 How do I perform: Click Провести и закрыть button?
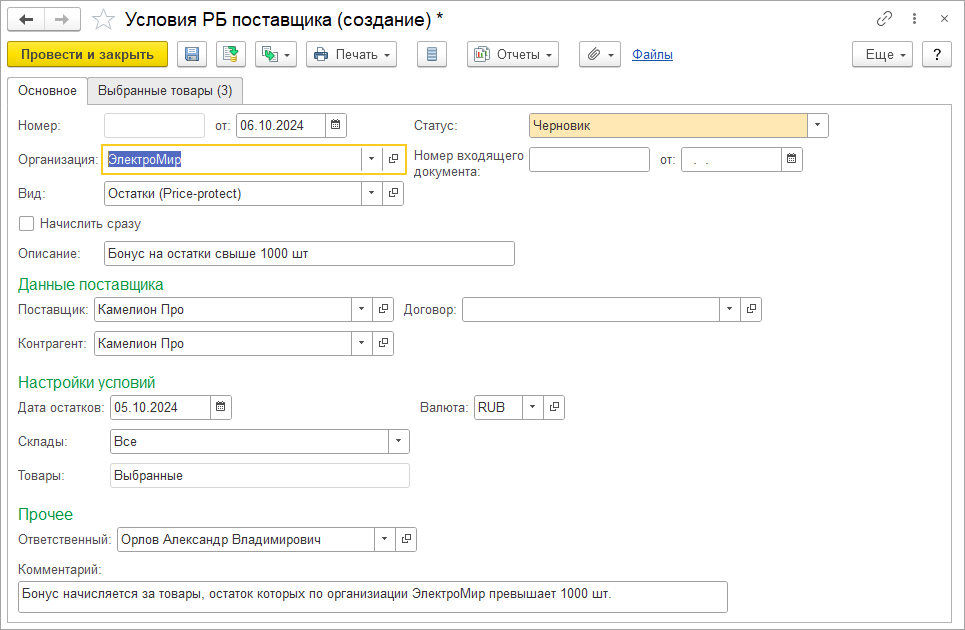coord(87,55)
